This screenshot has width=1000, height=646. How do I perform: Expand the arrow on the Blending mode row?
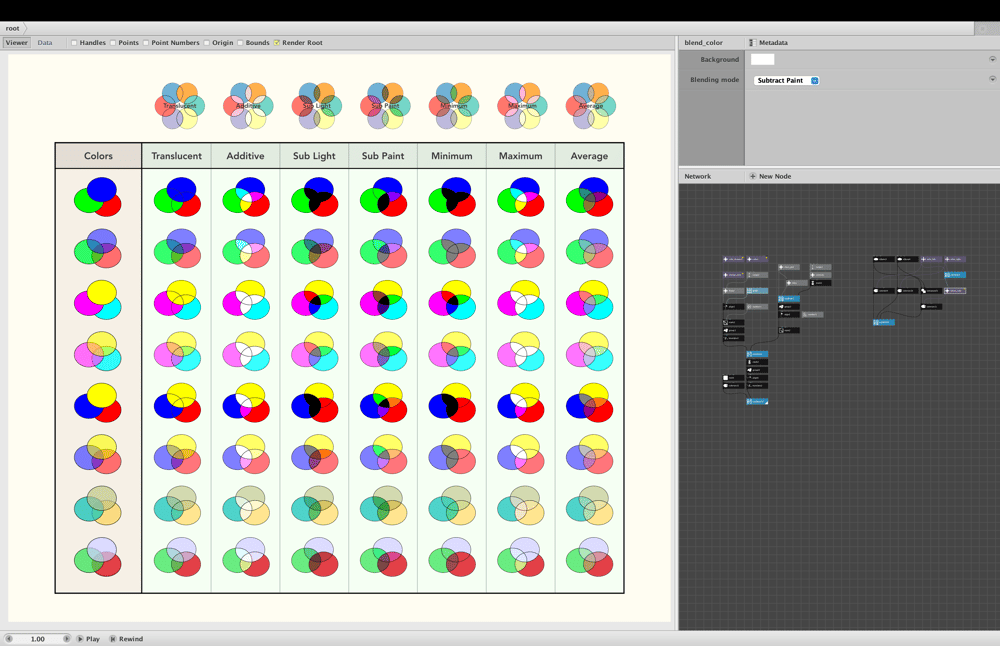[992, 79]
